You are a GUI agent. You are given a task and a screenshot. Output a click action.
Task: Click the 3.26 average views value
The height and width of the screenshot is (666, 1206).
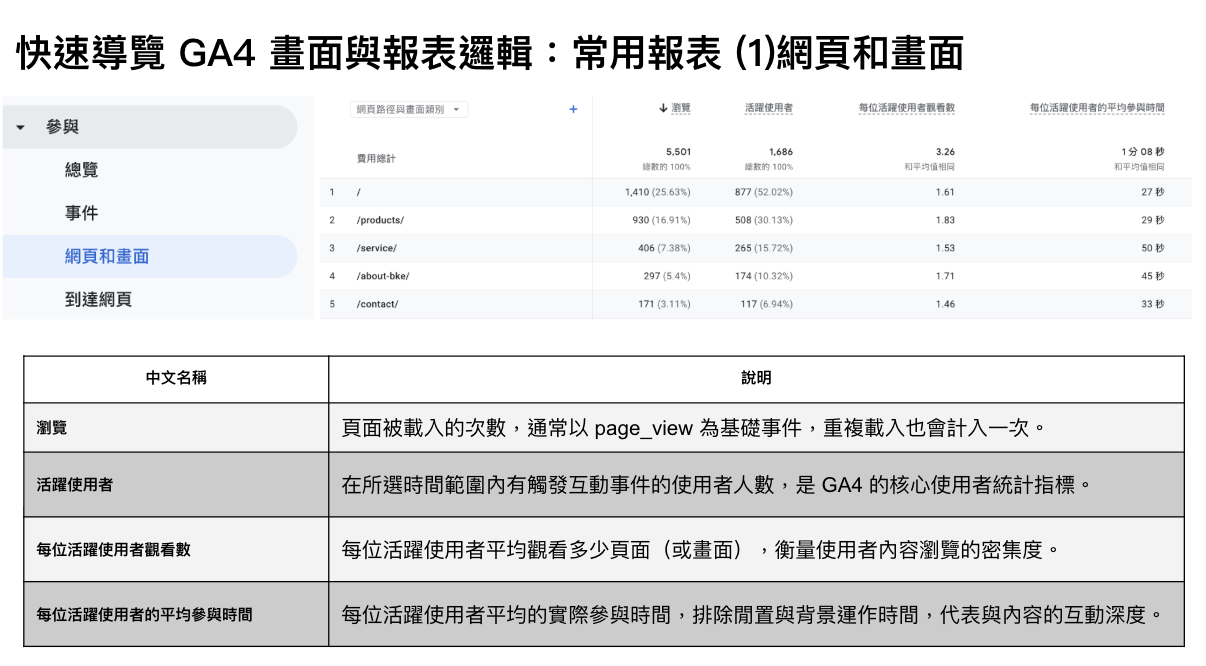pyautogui.click(x=945, y=152)
